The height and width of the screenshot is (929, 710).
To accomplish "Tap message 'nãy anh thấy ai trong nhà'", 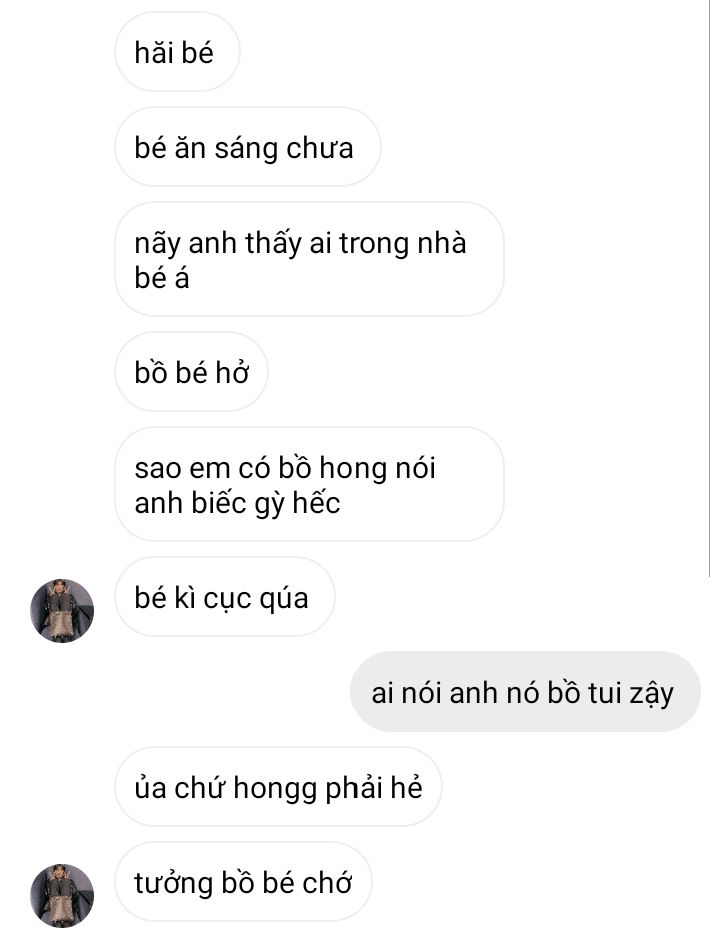I will [309, 260].
